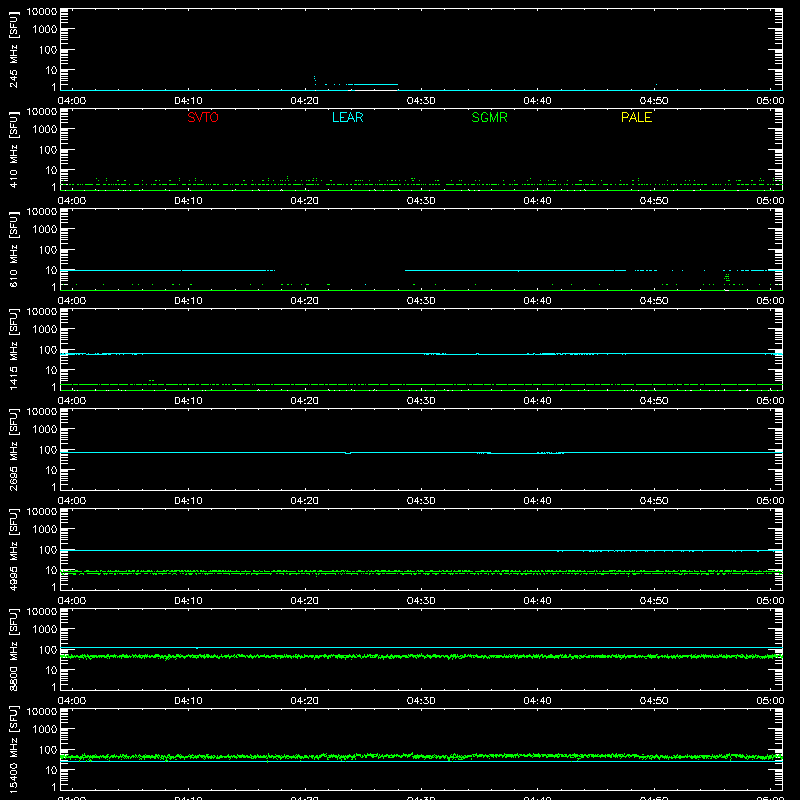The width and height of the screenshot is (800, 800).
Task: Select the 410 MHz [SFU] axis title
Action: (x=13, y=149)
